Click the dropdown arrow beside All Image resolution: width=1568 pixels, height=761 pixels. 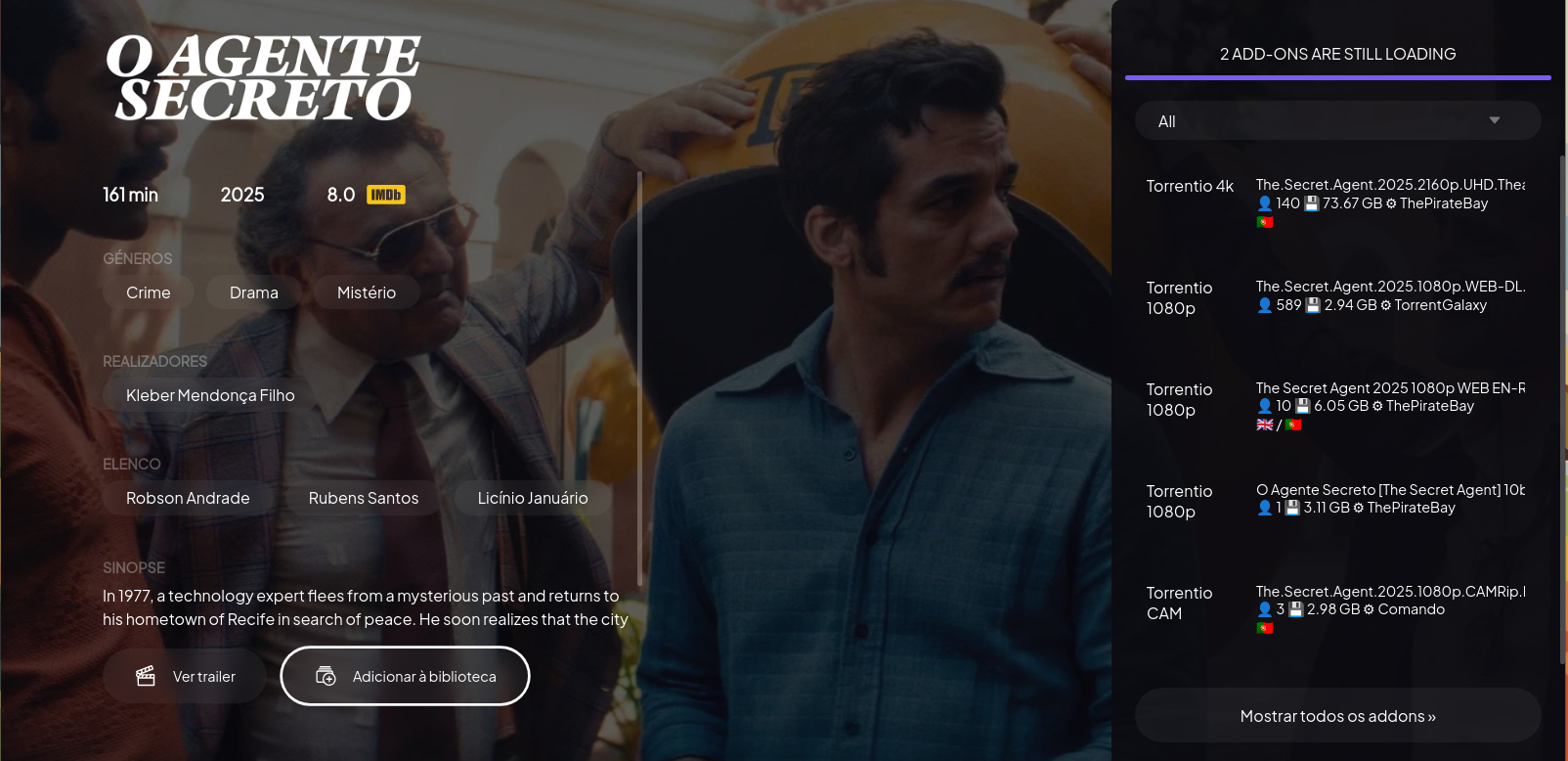pos(1494,120)
